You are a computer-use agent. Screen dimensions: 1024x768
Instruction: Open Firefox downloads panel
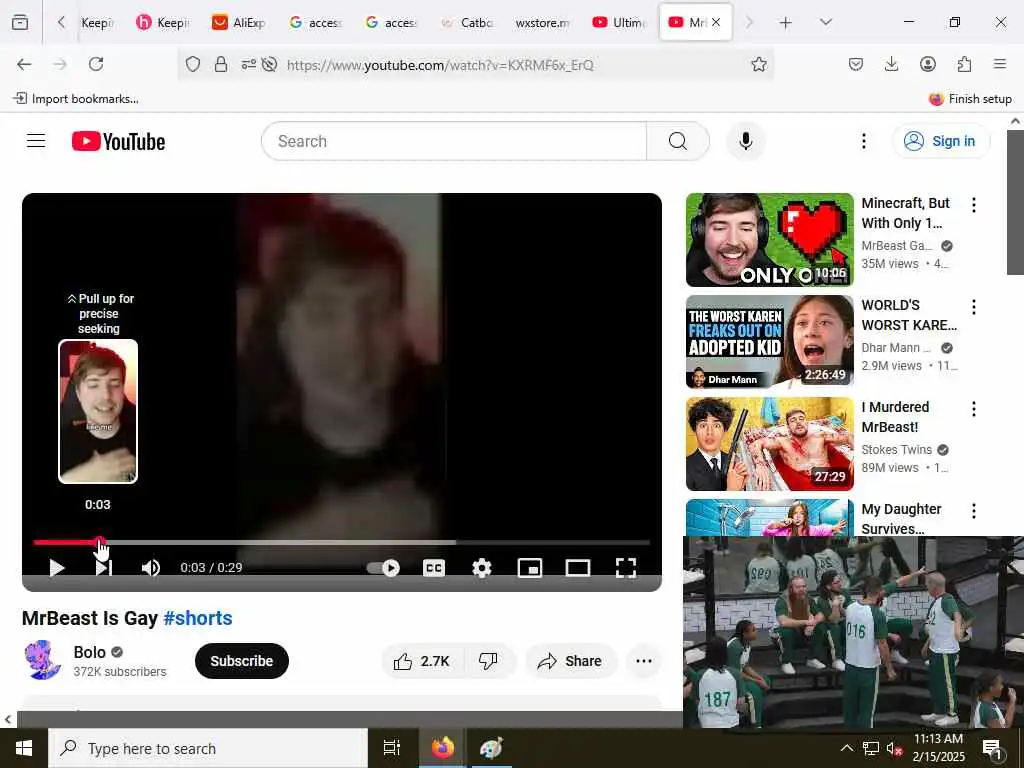pos(891,64)
